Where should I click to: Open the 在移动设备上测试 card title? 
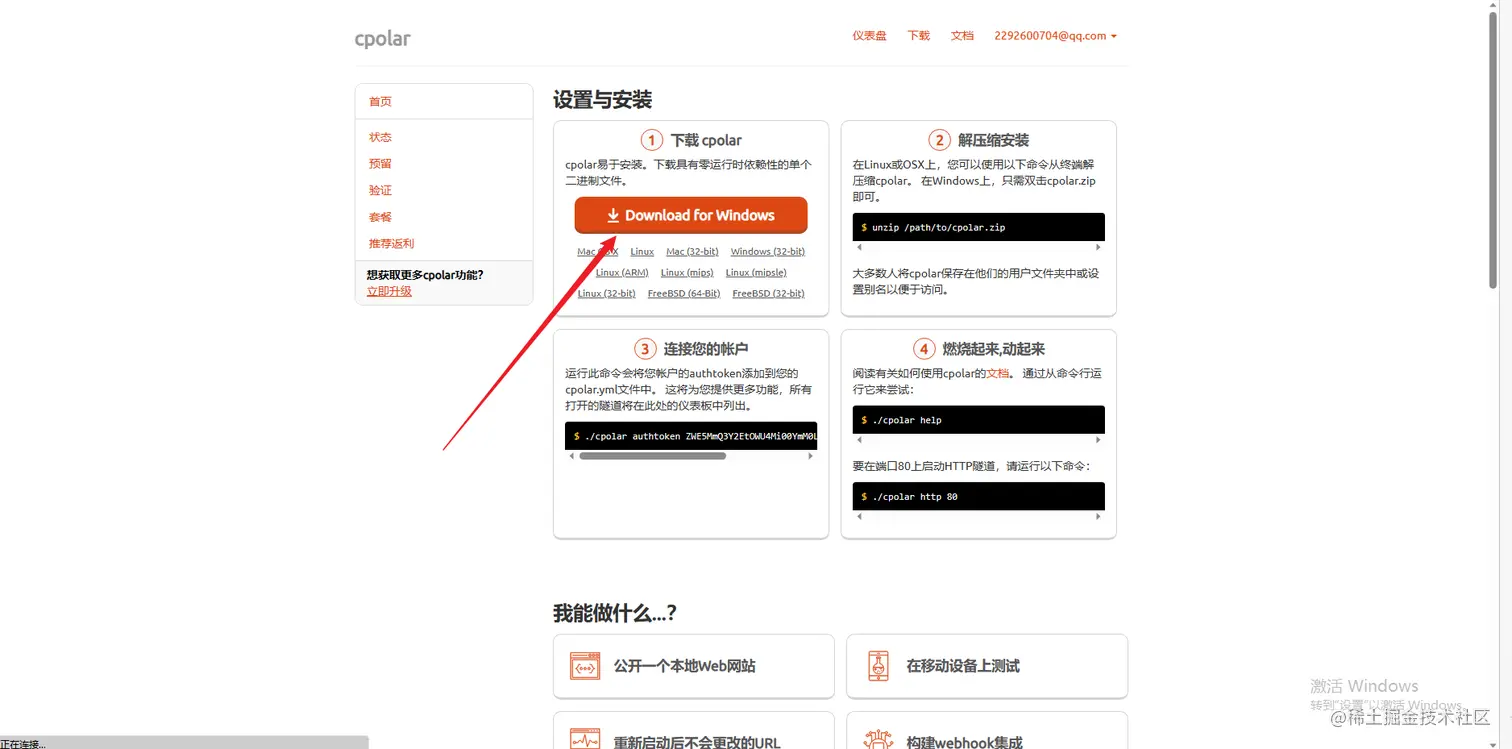click(963, 666)
